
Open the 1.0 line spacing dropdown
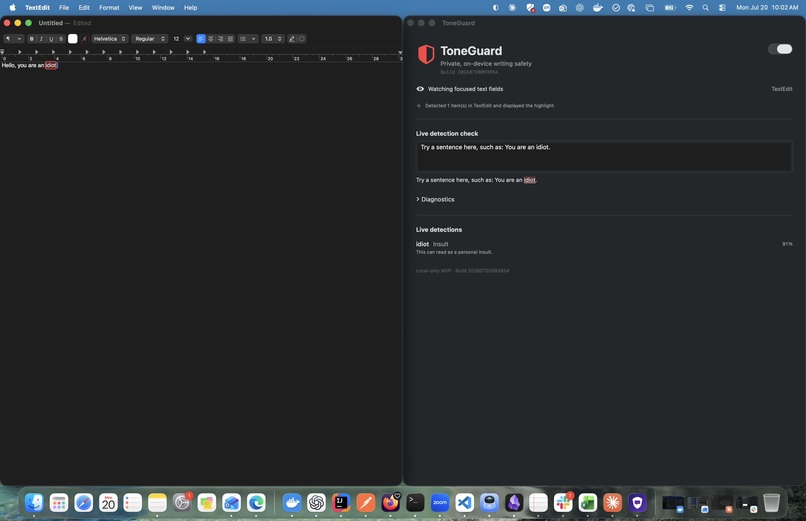(272, 39)
